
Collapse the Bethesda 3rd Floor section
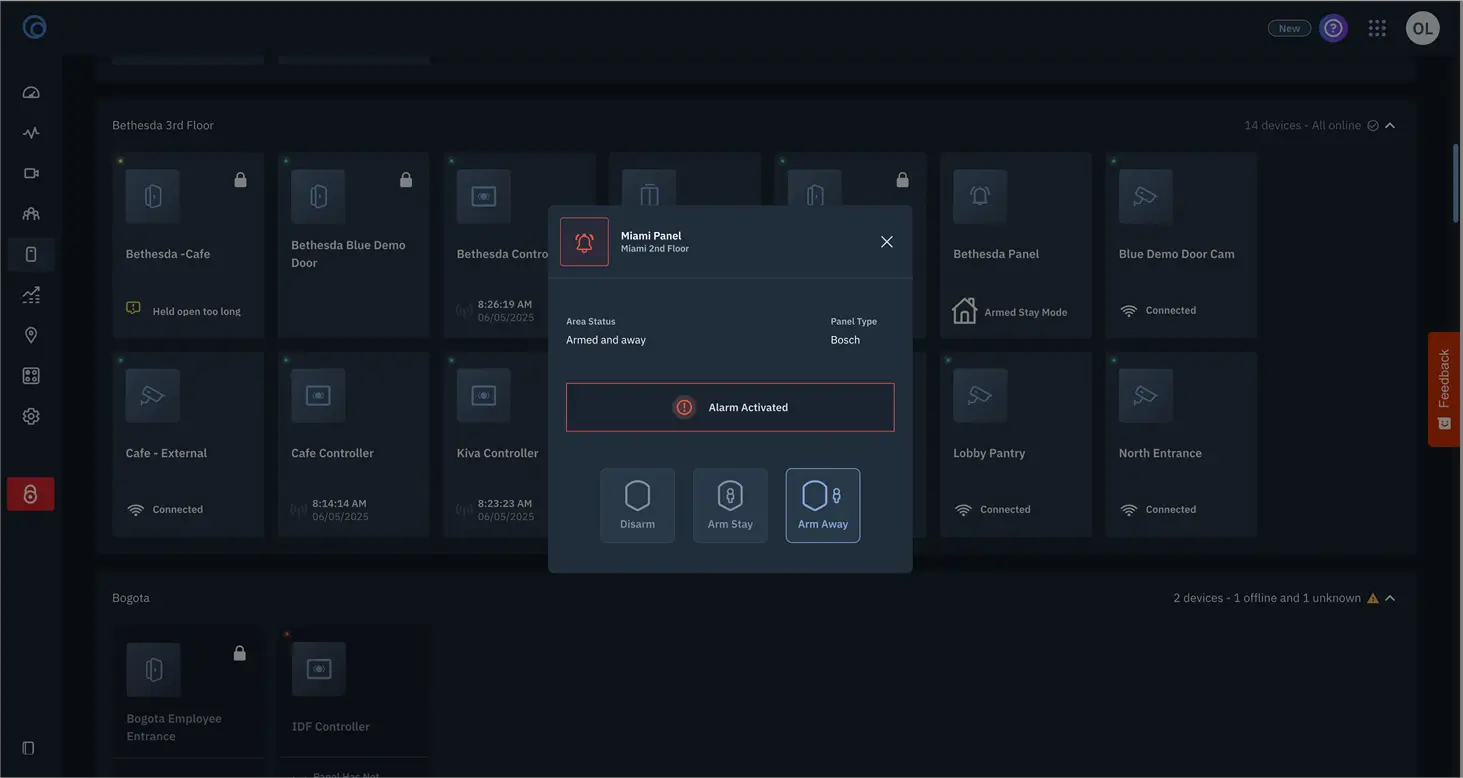pyautogui.click(x=1390, y=126)
